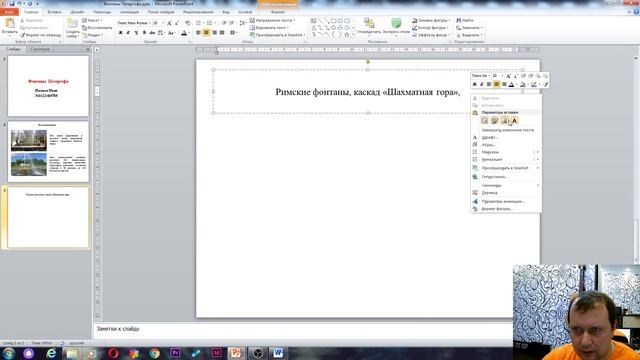Open Microsoft Word from the taskbar
This screenshot has height=360, width=640.
tap(278, 353)
